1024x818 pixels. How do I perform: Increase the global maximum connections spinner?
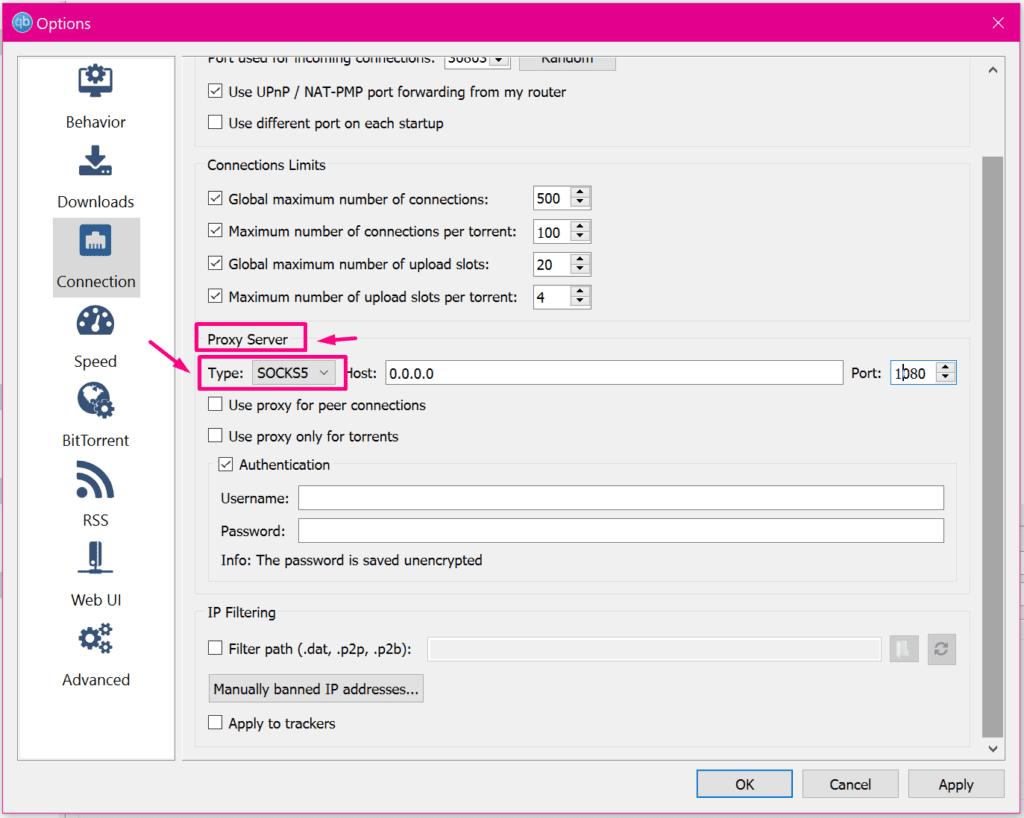tap(580, 193)
